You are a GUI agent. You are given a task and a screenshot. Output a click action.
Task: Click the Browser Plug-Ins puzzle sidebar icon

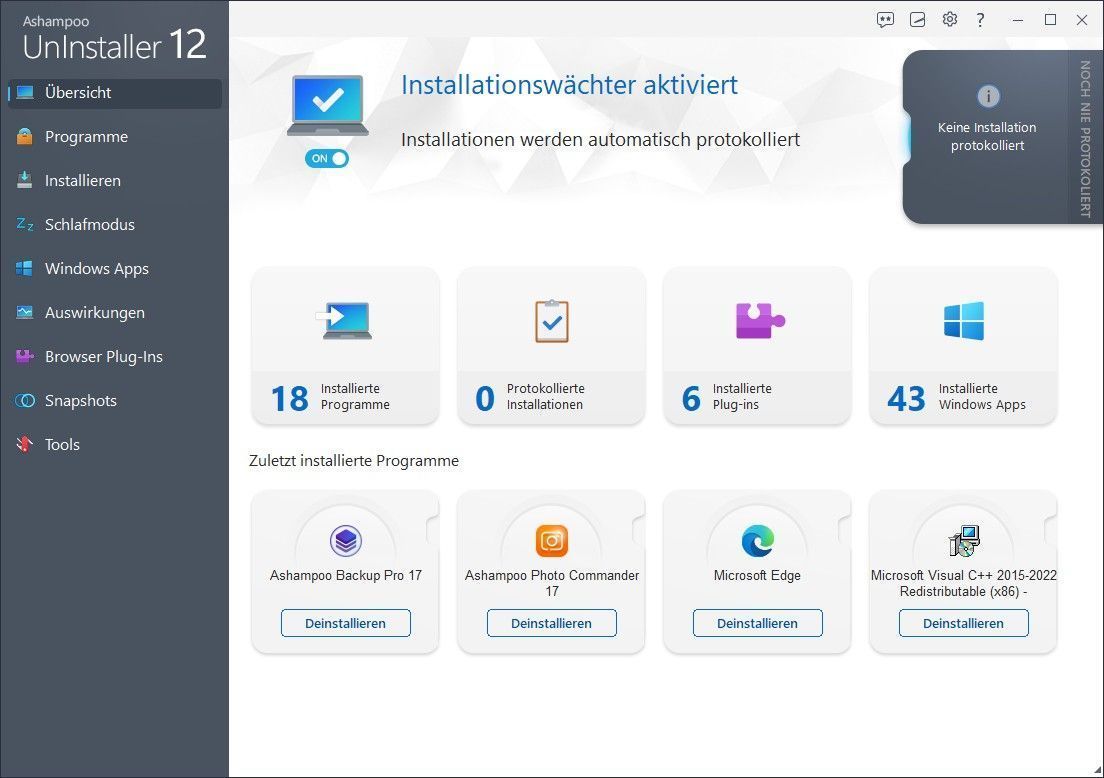tap(25, 357)
